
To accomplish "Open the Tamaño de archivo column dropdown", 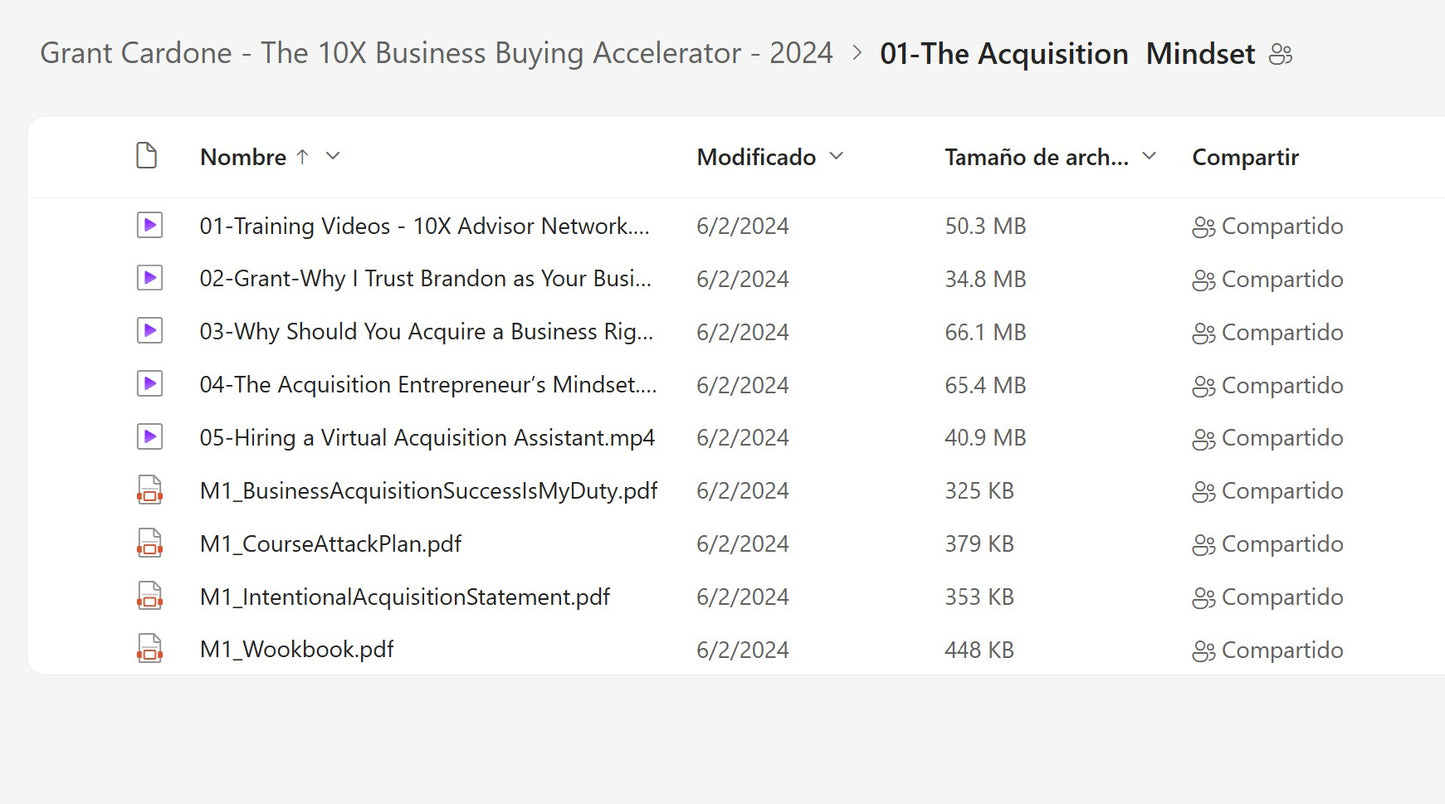I will pos(1149,156).
